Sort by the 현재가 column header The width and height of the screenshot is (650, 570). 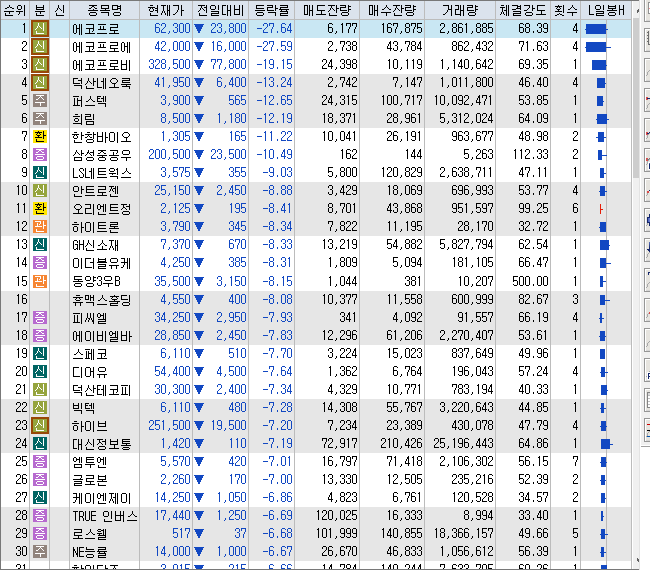[166, 10]
